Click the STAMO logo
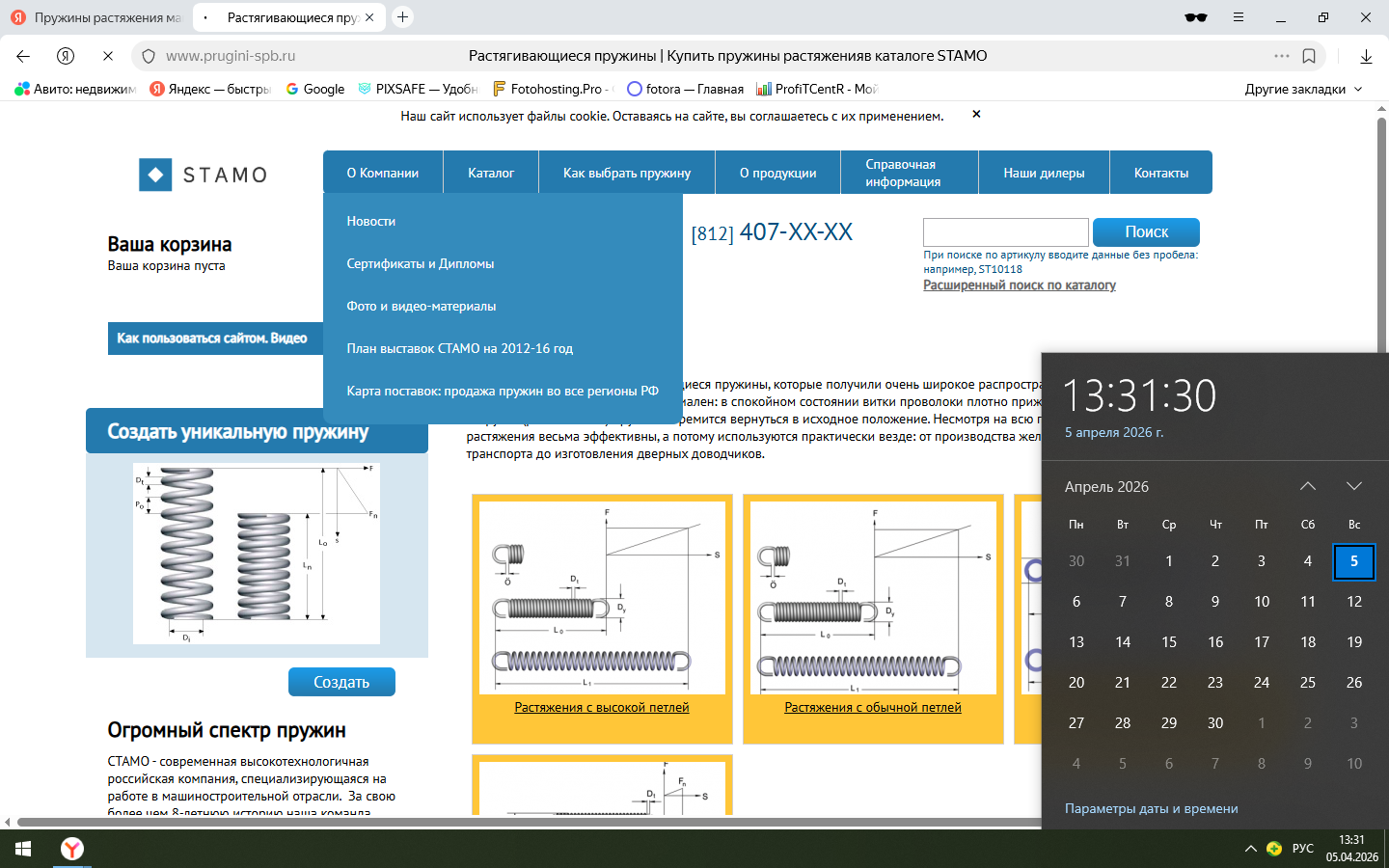The width and height of the screenshot is (1389, 868). 204,175
